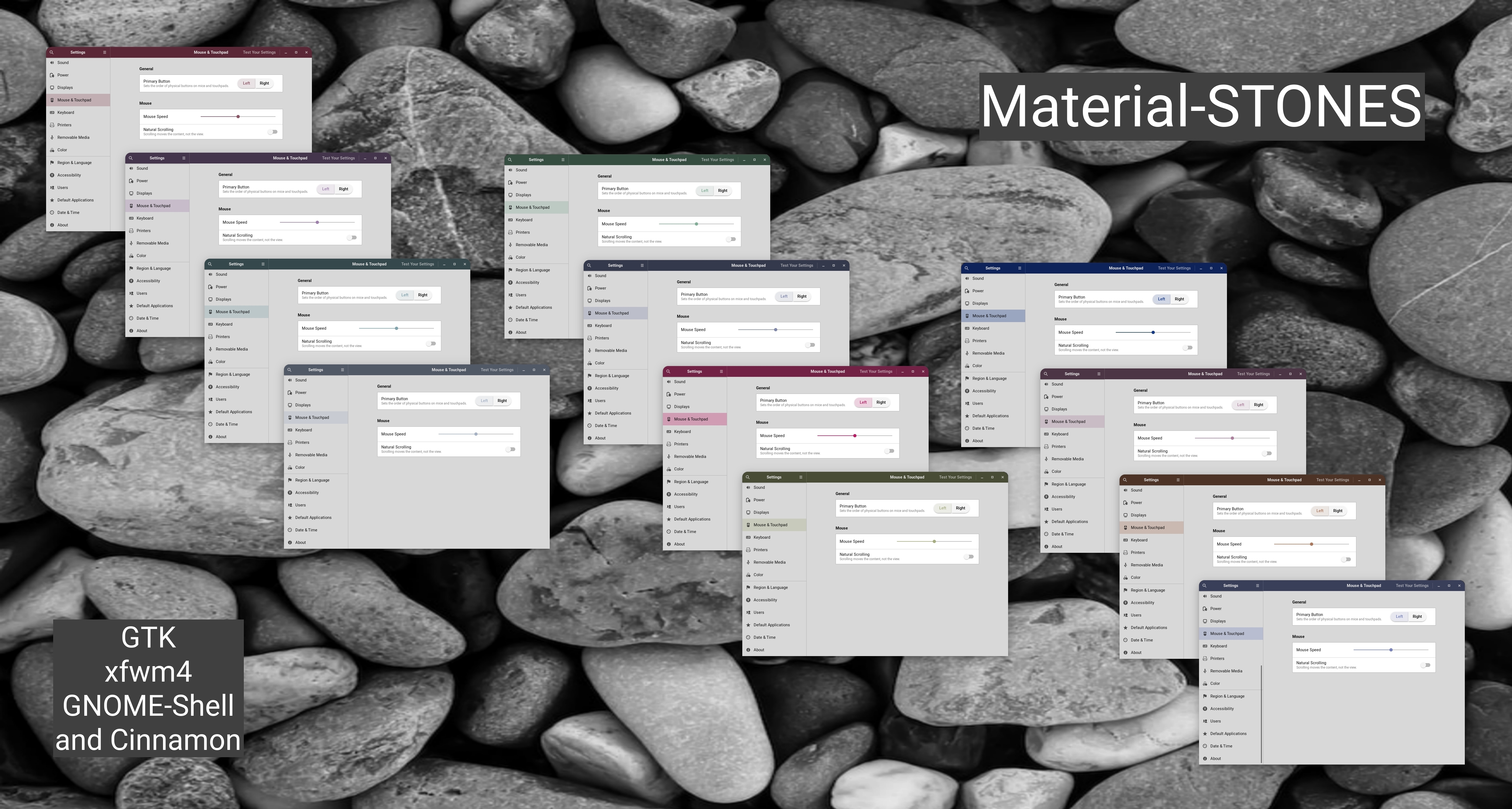This screenshot has height=809, width=1512.
Task: Click the Color icon in the teal window sidebar
Action: click(x=210, y=362)
